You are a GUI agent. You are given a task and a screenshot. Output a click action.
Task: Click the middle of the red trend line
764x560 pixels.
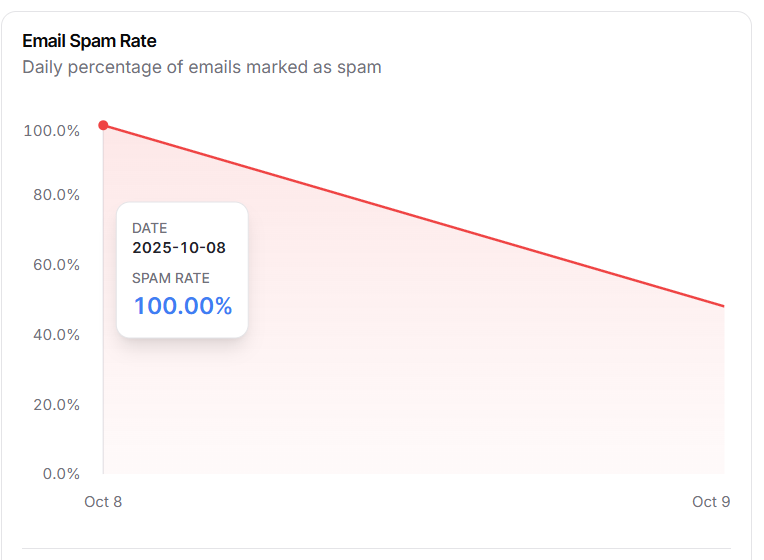click(413, 216)
